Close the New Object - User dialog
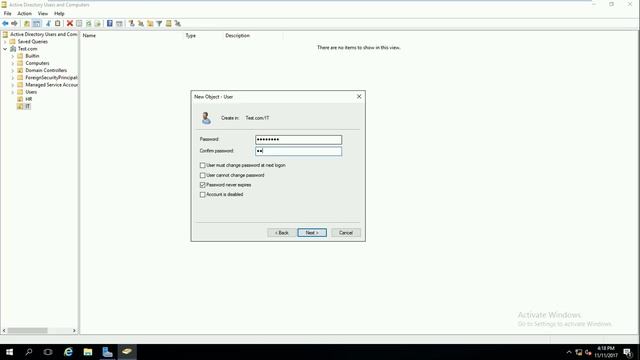 click(x=359, y=97)
